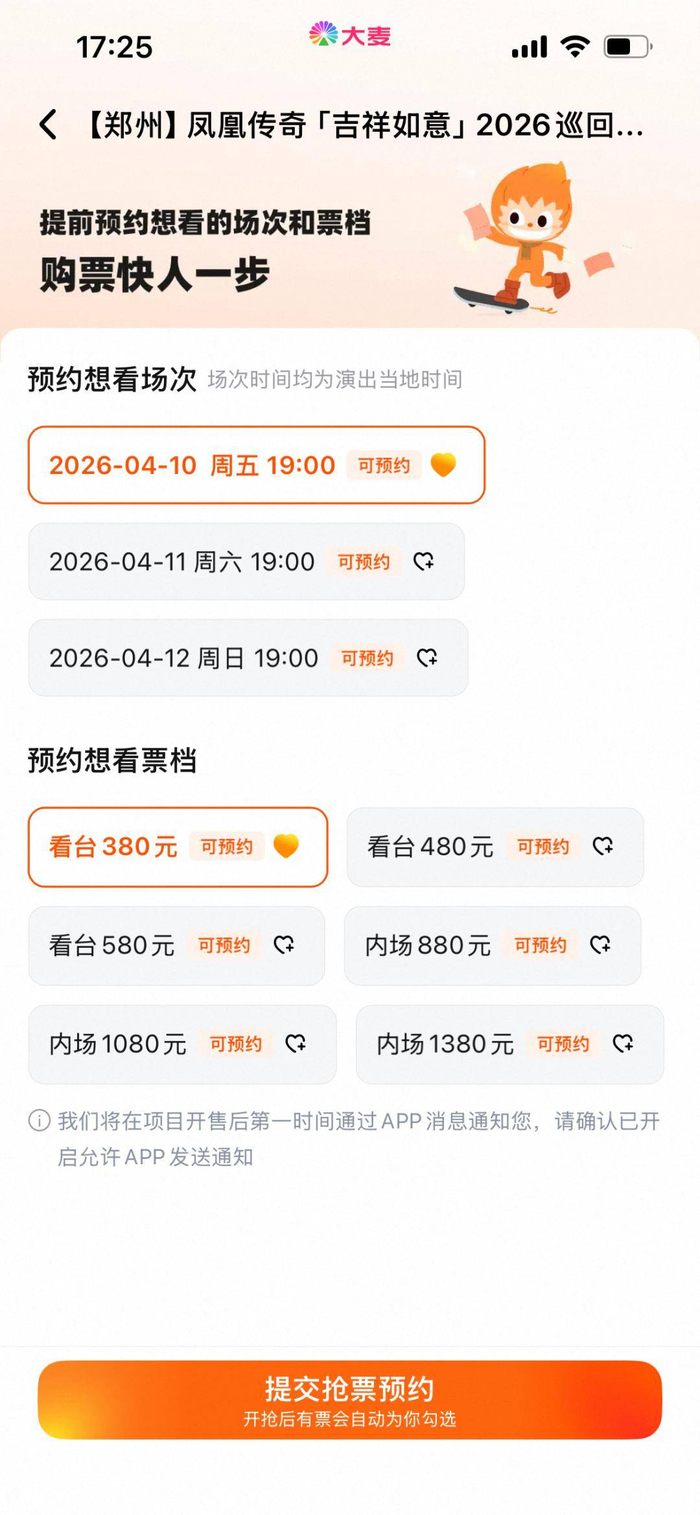Deselect the 2026-04-10 周五 19:00 session
This screenshot has height=1515, width=700.
[x=192, y=465]
